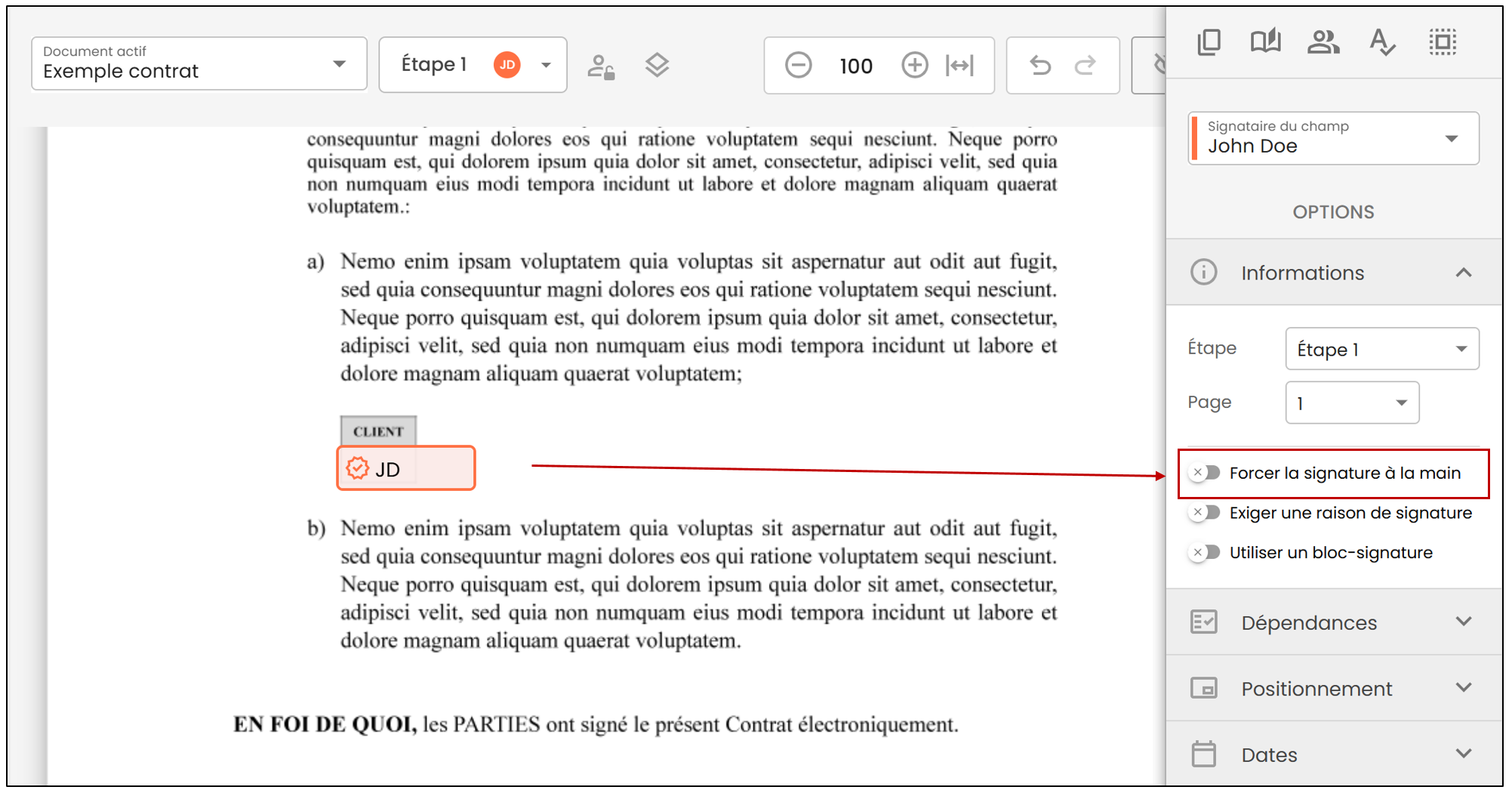This screenshot has width=1512, height=793.
Task: Click the redo arrow icon
Action: 1085,66
